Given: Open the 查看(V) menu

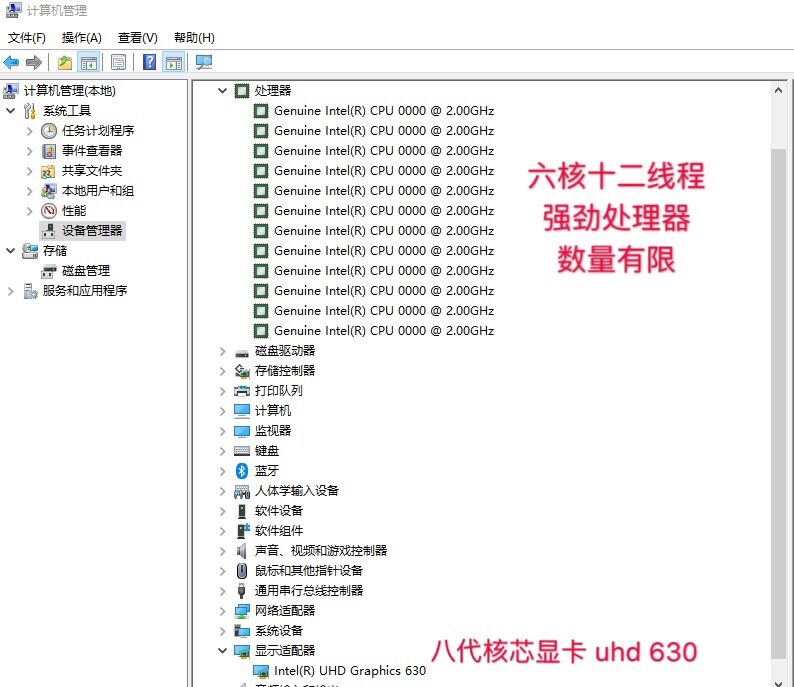Looking at the screenshot, I should pyautogui.click(x=138, y=38).
